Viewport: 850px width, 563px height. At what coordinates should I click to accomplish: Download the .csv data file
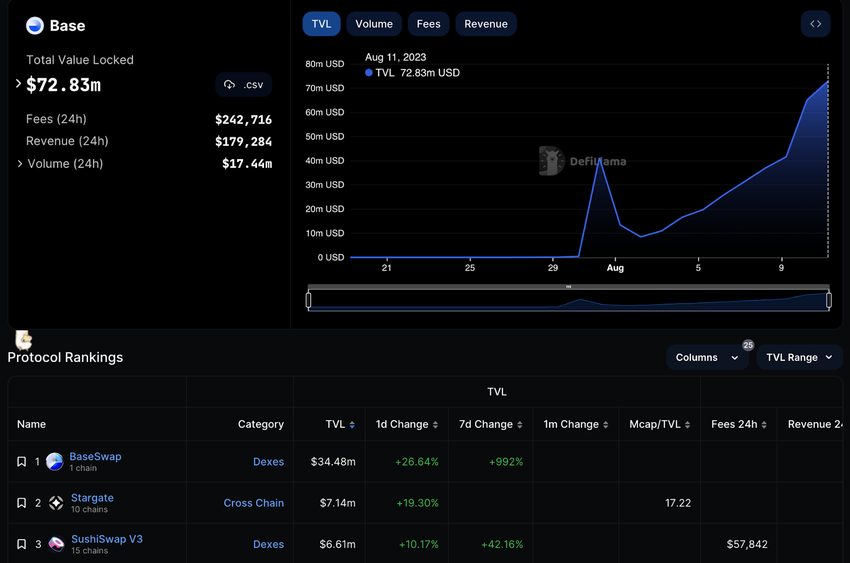244,85
